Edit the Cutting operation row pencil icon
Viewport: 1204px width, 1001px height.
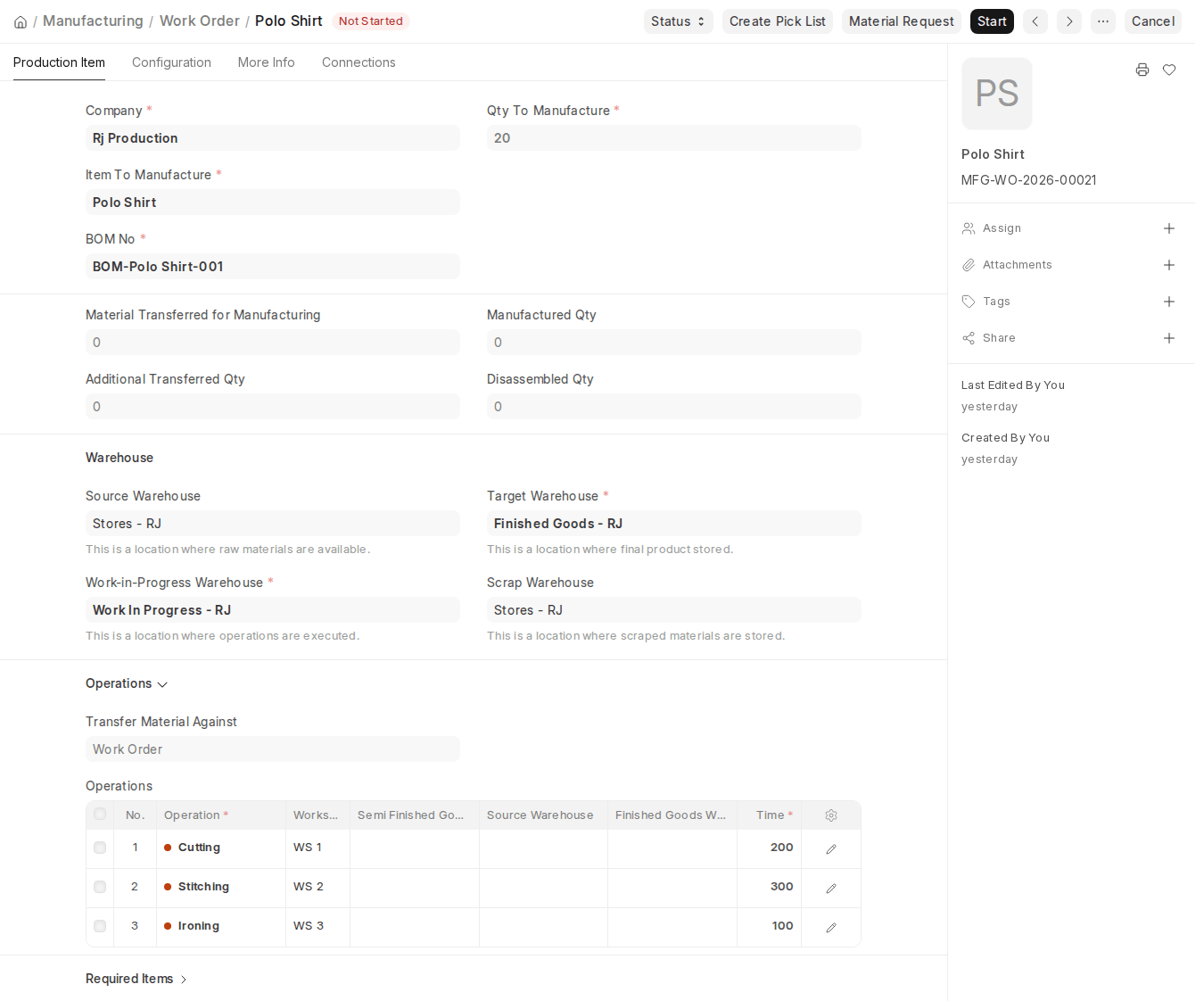pyautogui.click(x=831, y=848)
